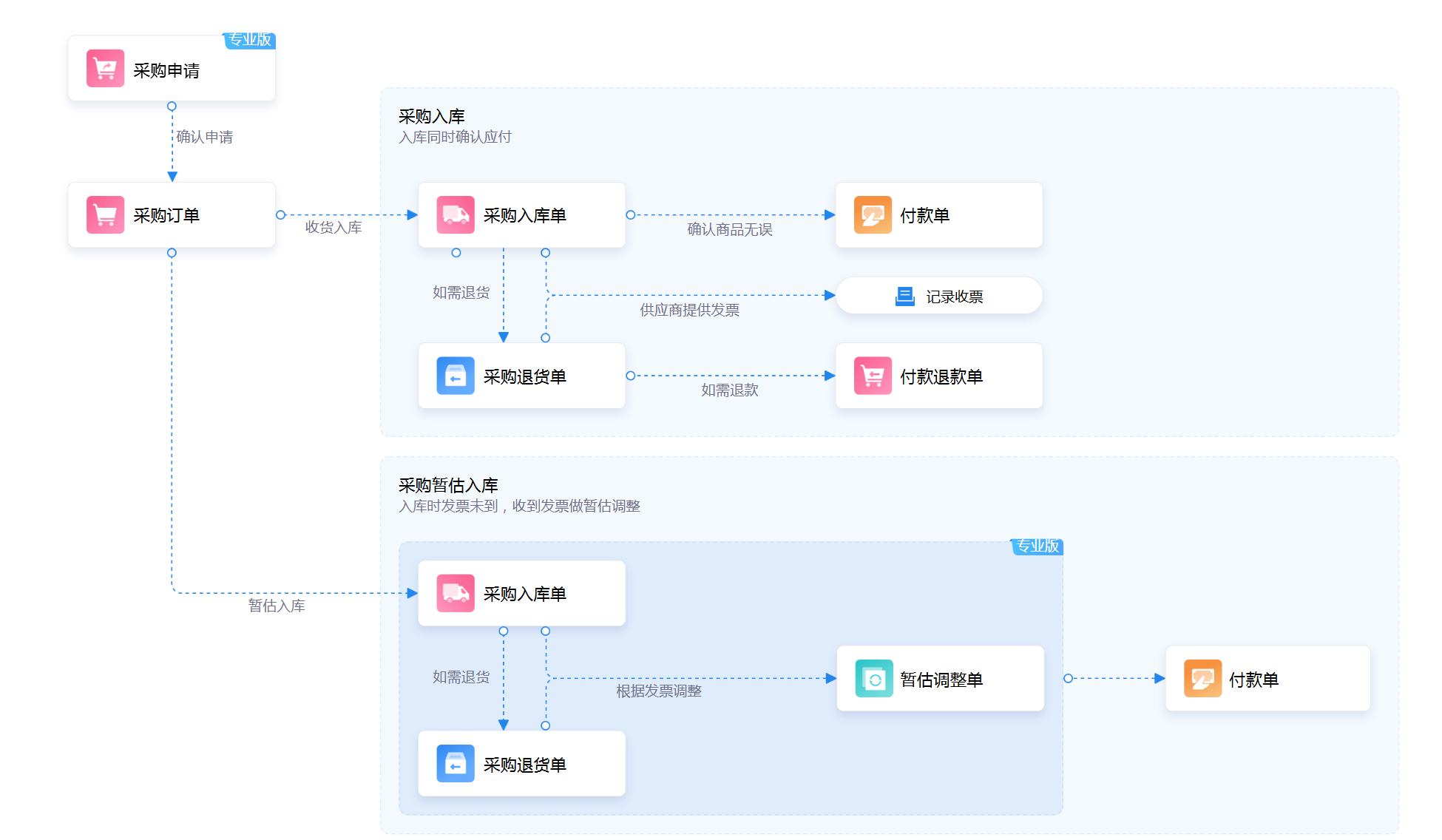This screenshot has width=1442, height=840.
Task: Open 付款单 after 暂估调整单
Action: (1268, 679)
